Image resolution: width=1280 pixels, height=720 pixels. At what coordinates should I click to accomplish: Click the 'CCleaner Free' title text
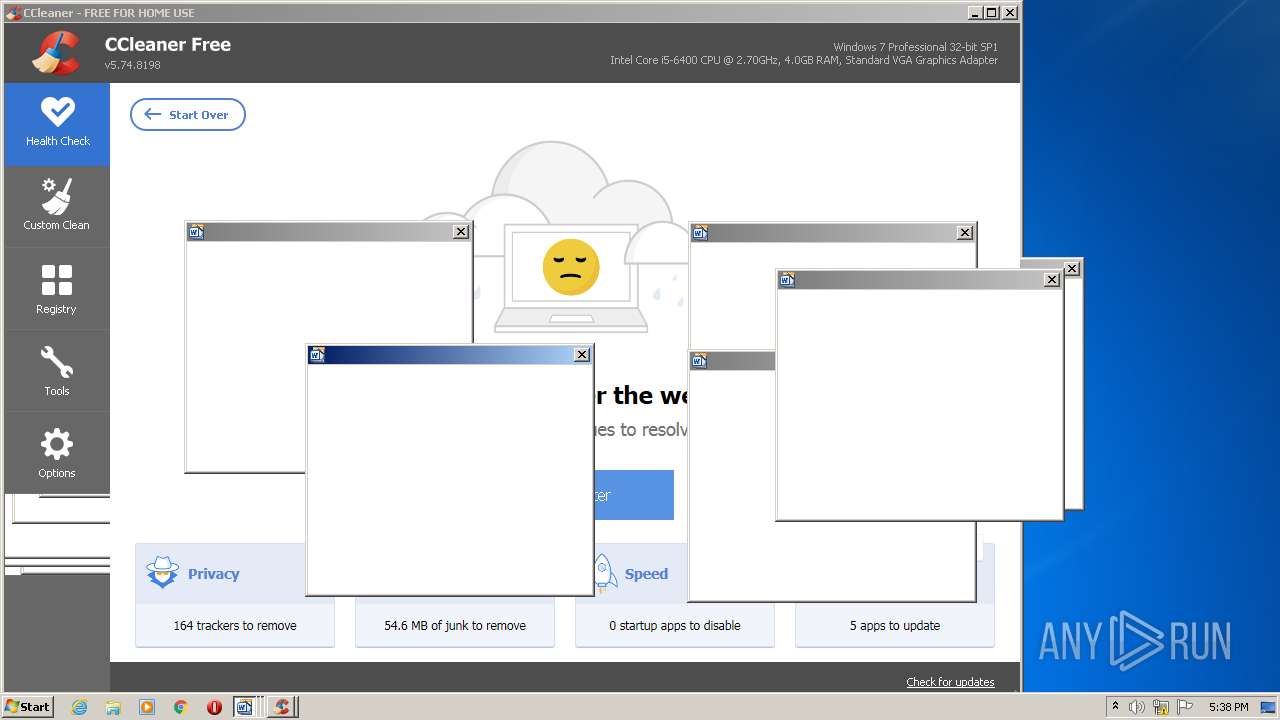click(x=168, y=44)
